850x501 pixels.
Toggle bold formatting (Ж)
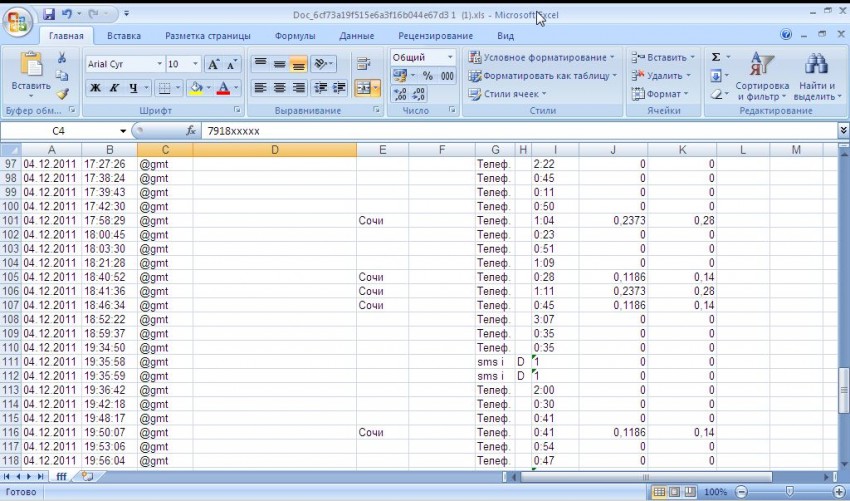click(x=96, y=88)
